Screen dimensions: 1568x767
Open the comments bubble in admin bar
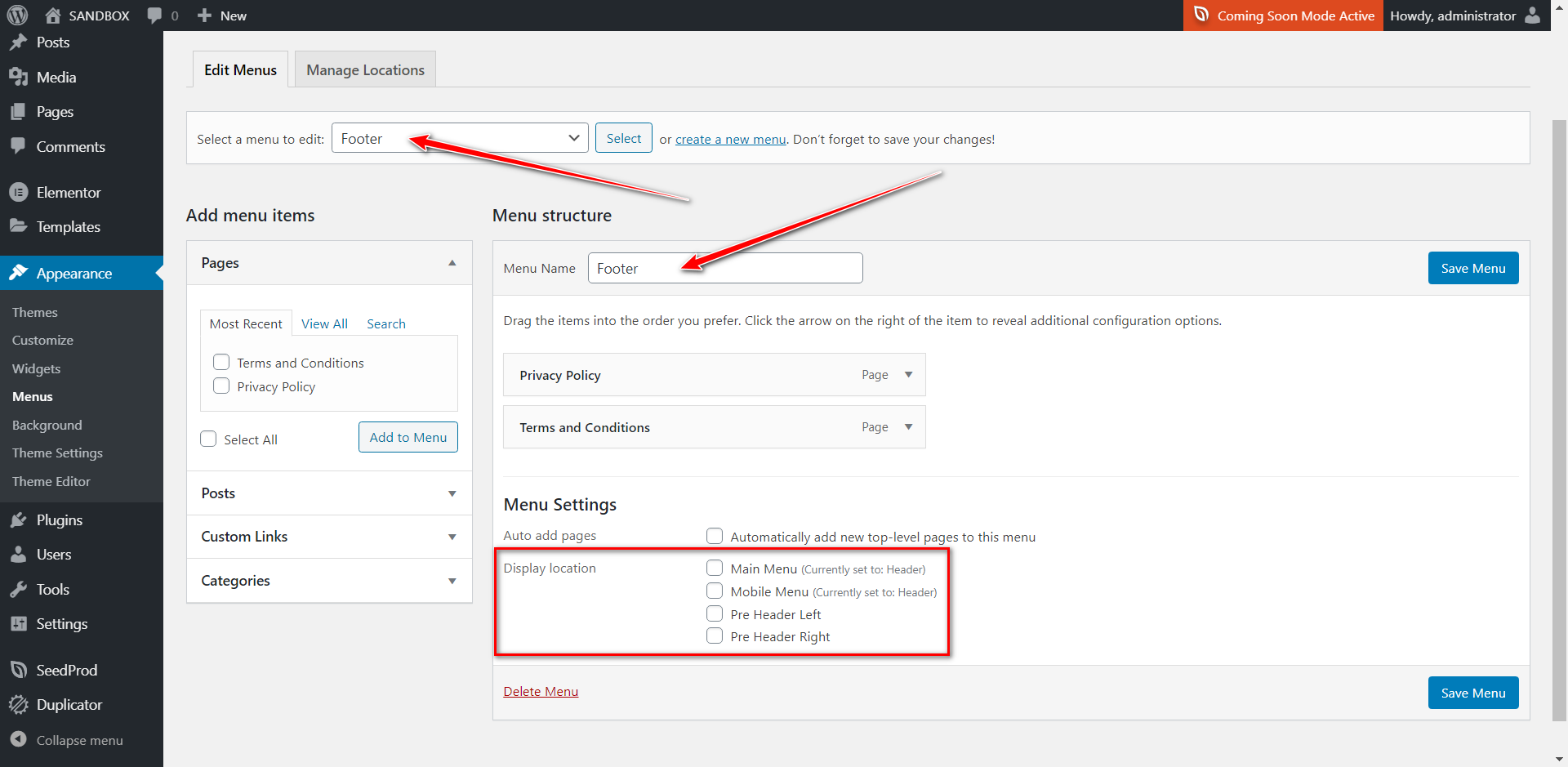[x=154, y=16]
